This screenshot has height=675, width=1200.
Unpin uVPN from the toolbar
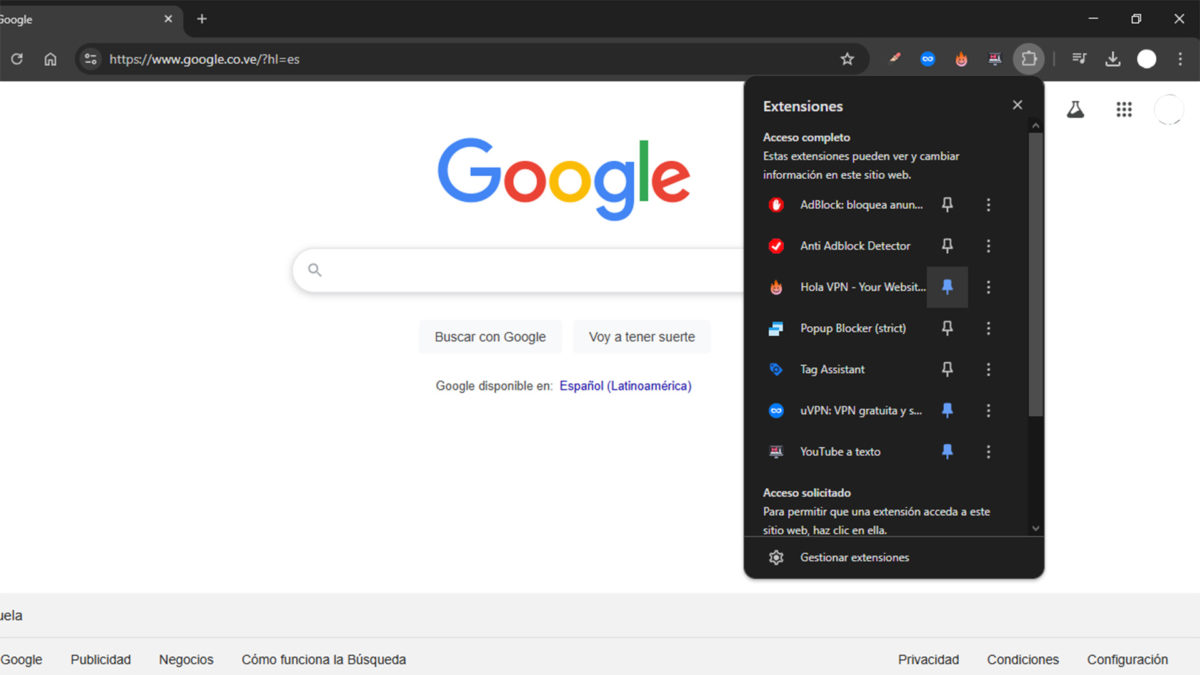(947, 410)
